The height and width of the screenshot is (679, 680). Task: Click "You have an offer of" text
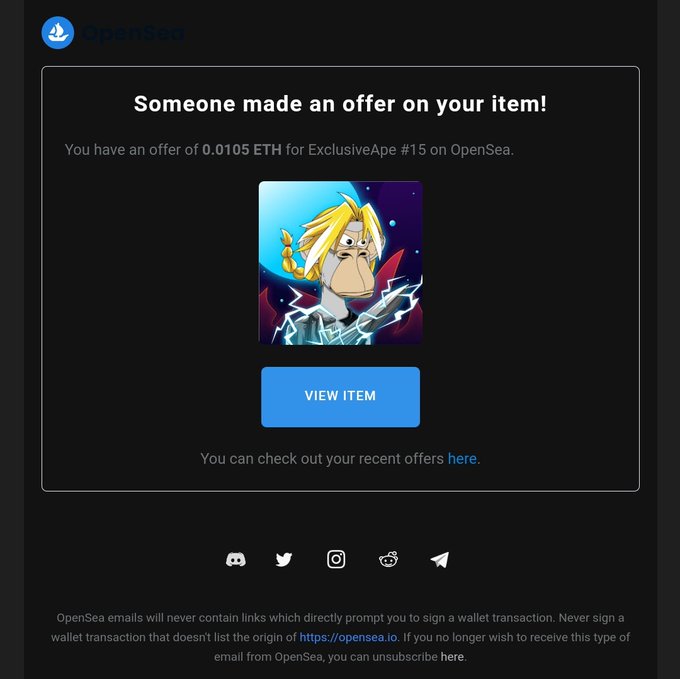(x=131, y=150)
